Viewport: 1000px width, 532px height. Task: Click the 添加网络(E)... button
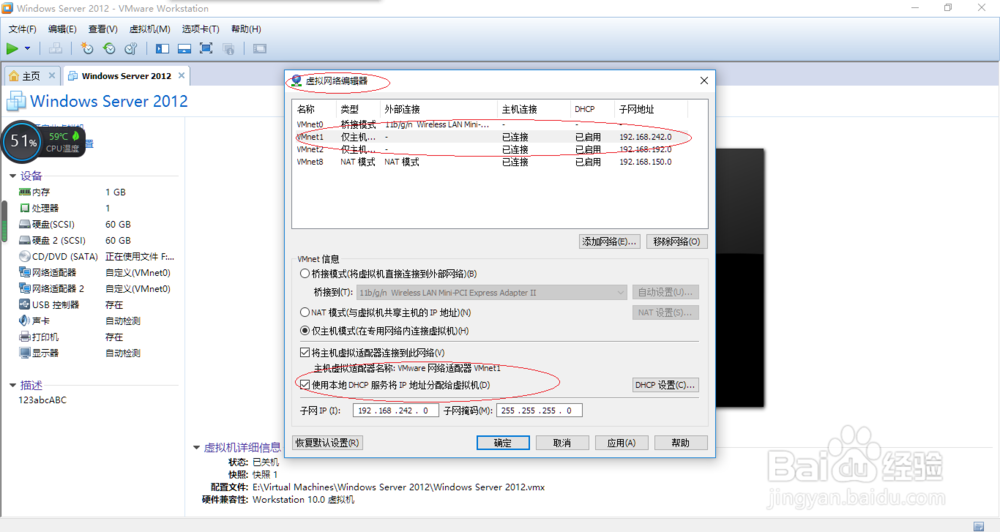[609, 242]
